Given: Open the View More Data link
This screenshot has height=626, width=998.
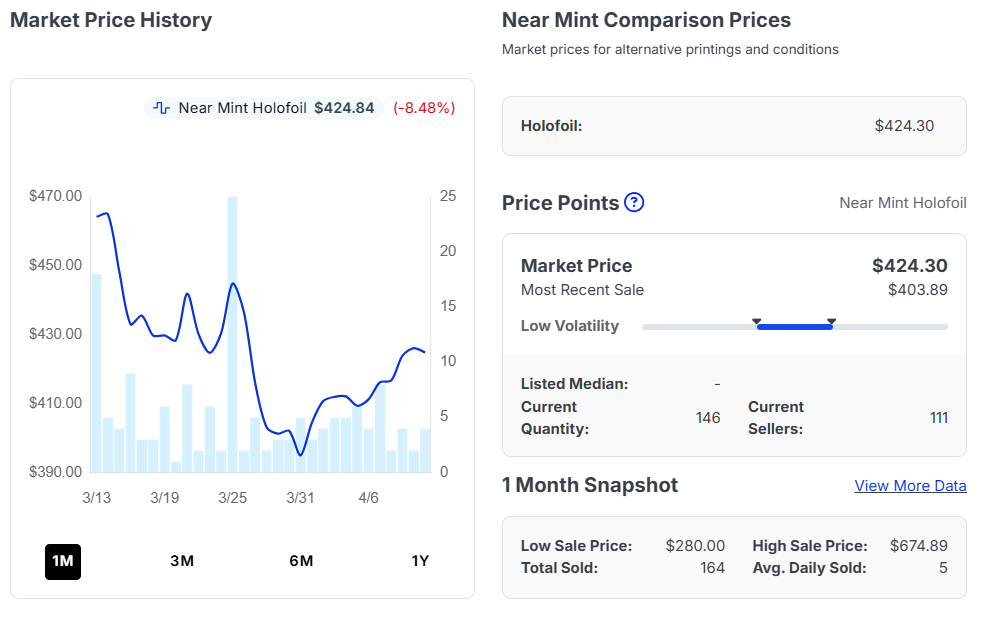Looking at the screenshot, I should pos(910,486).
